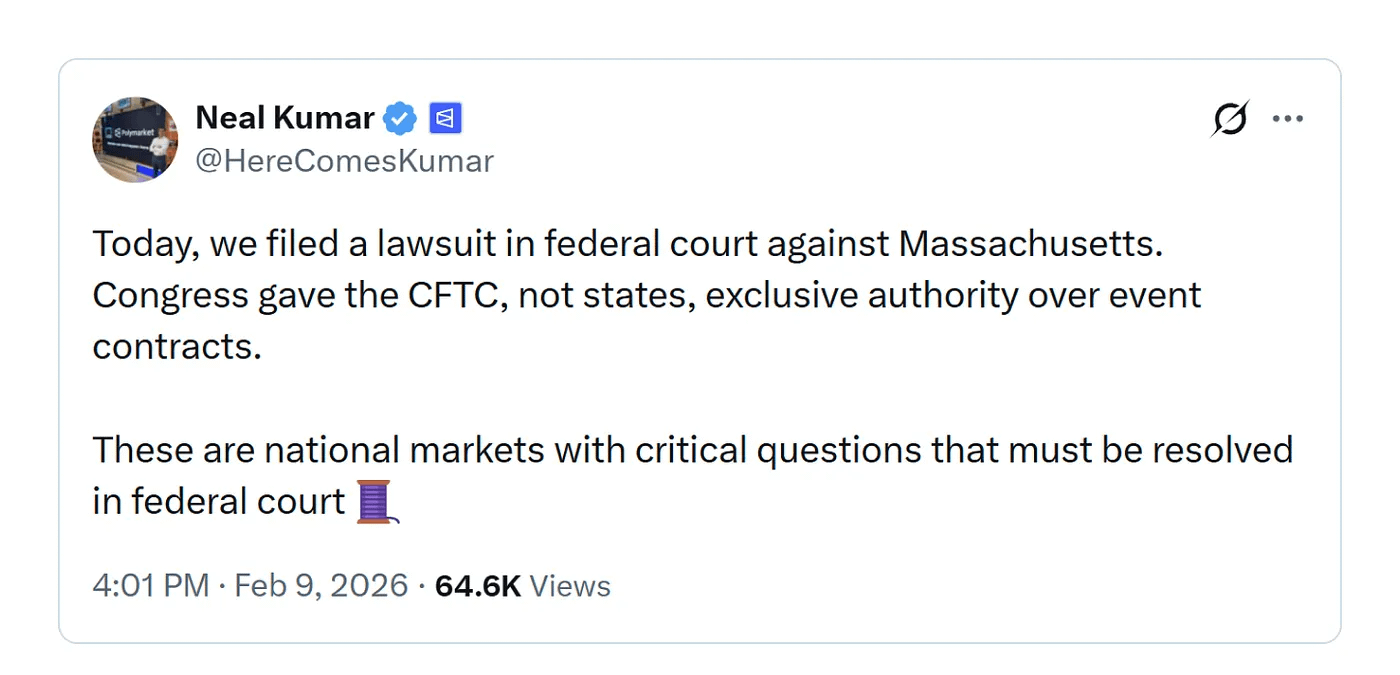This screenshot has width=1400, height=675.
Task: Click the Feb 9, 2026 date
Action: pos(321,586)
